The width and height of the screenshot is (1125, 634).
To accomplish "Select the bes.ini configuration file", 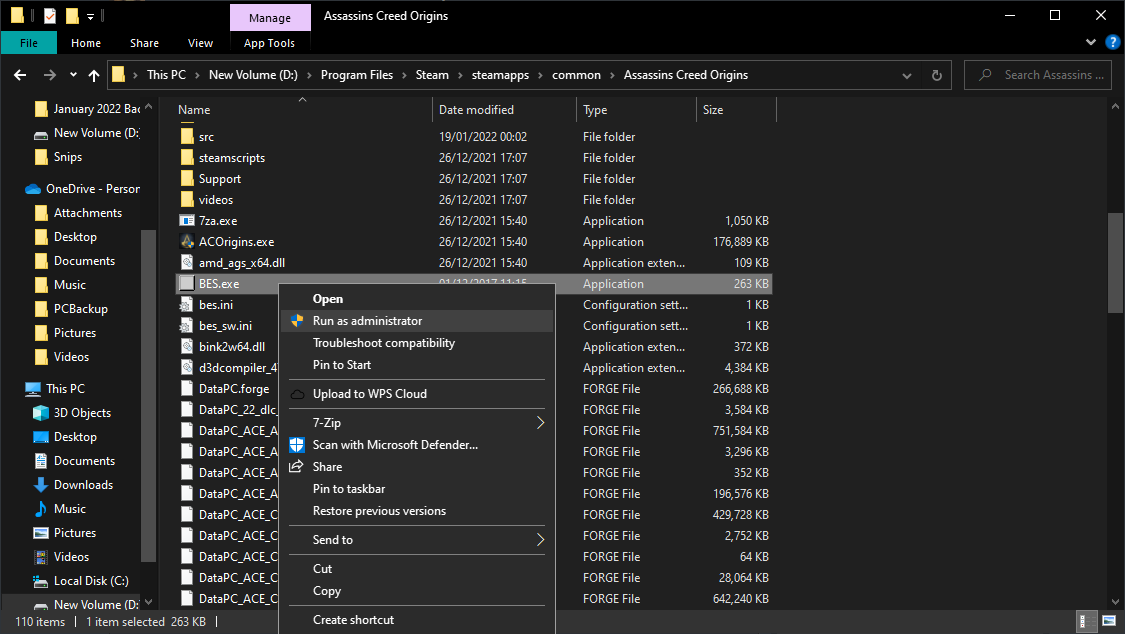I will click(215, 305).
